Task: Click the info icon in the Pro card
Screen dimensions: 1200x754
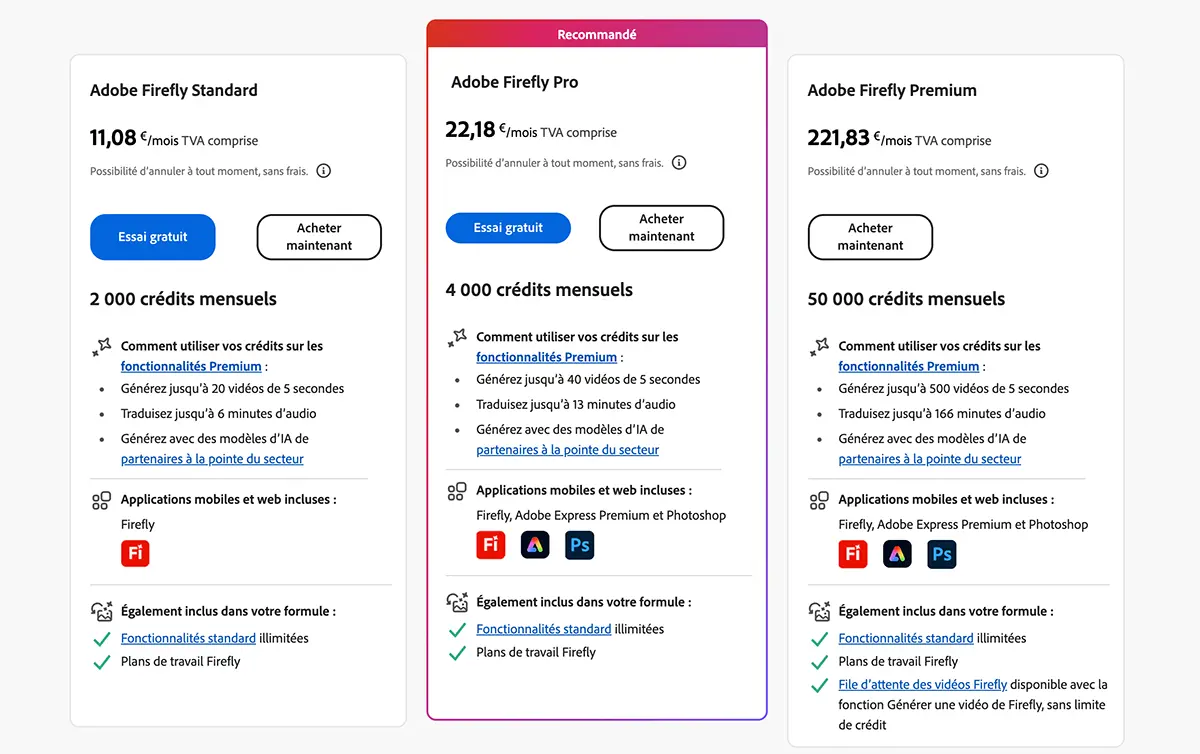Action: pos(679,162)
